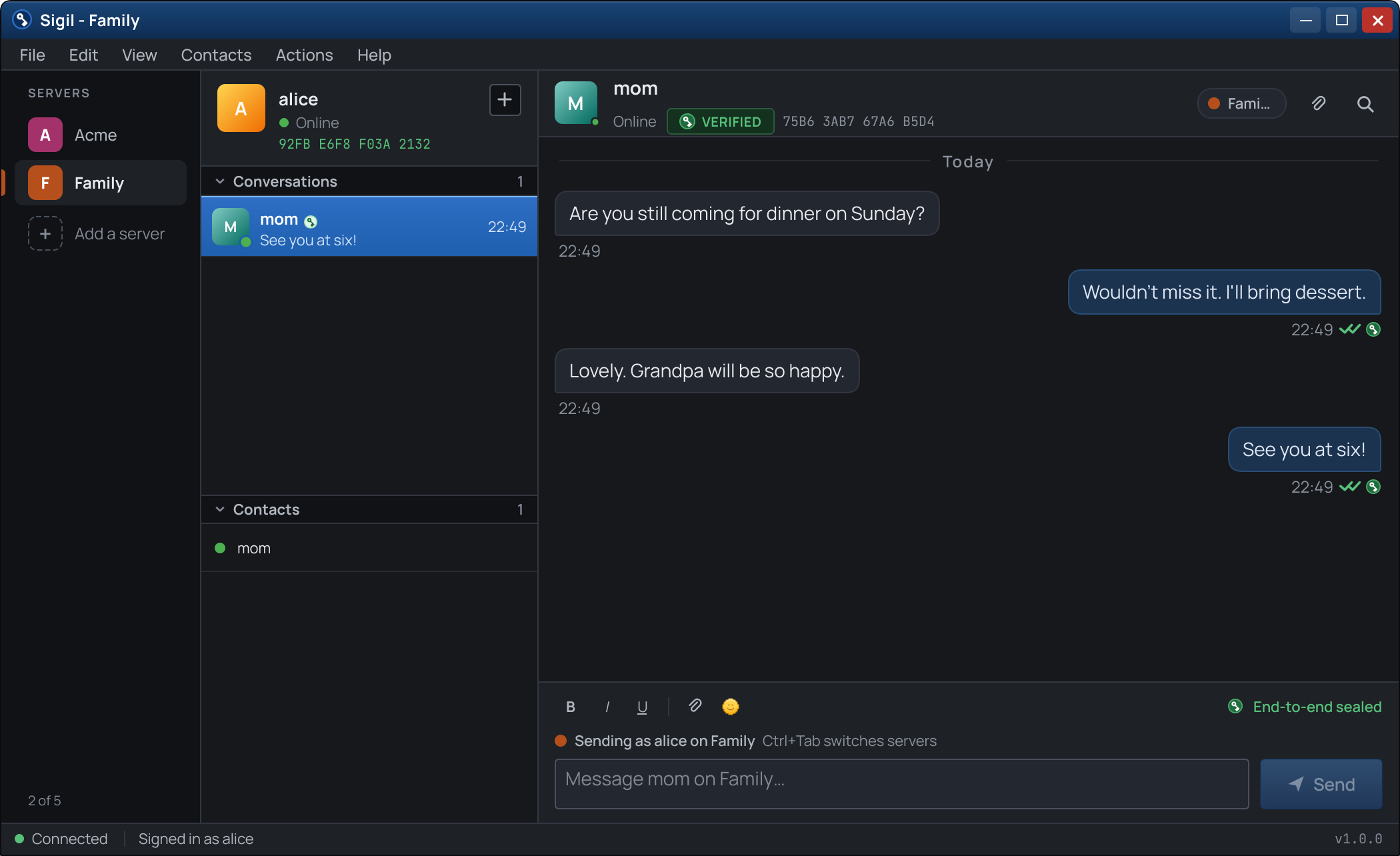Click the v1.0.0 version label
The height and width of the screenshot is (856, 1400).
pos(1358,839)
